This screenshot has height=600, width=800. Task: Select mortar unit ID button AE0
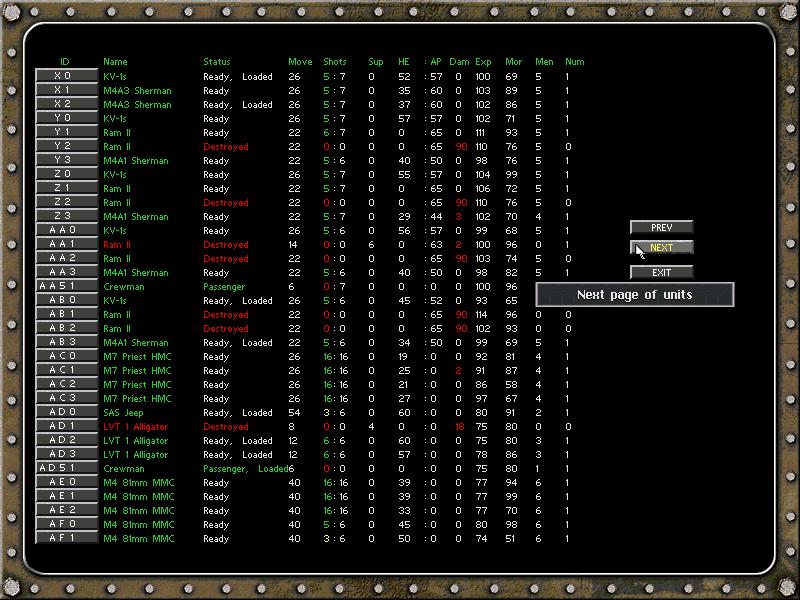(66, 483)
